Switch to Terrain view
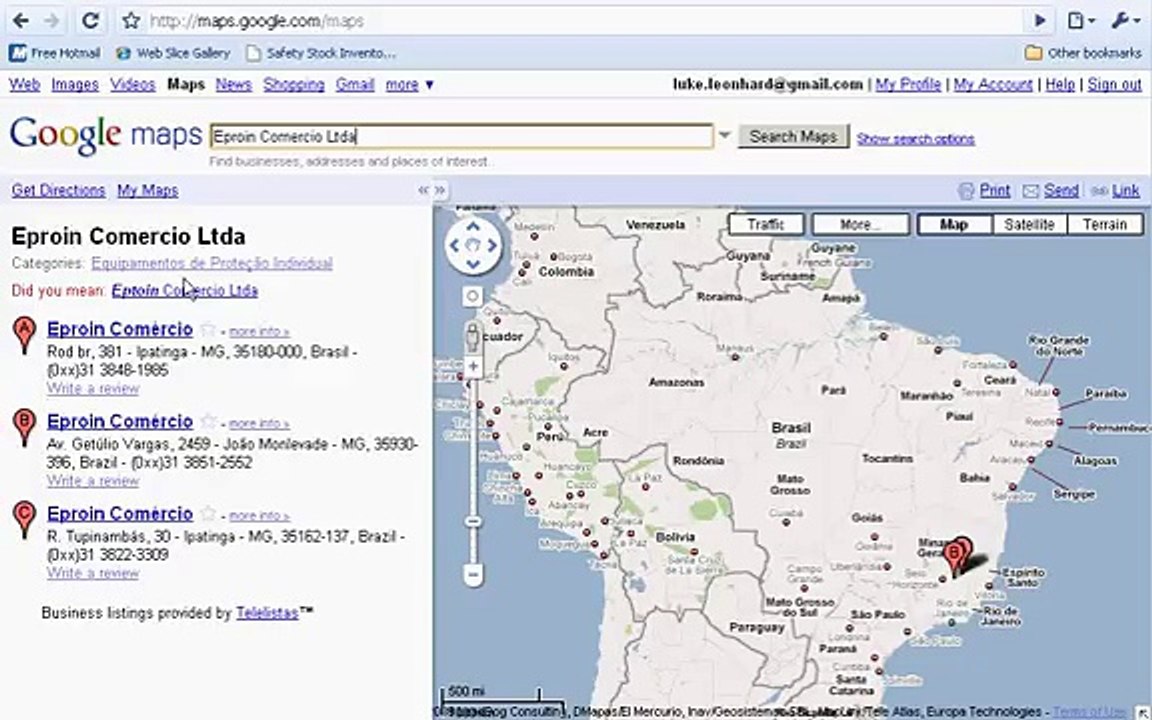 click(x=1105, y=224)
